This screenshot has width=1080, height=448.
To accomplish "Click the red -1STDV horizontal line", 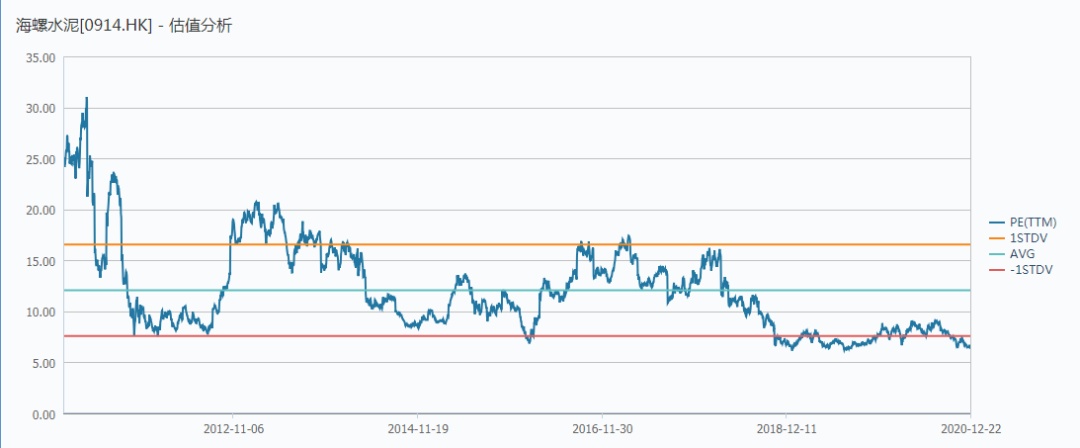I will (x=517, y=336).
